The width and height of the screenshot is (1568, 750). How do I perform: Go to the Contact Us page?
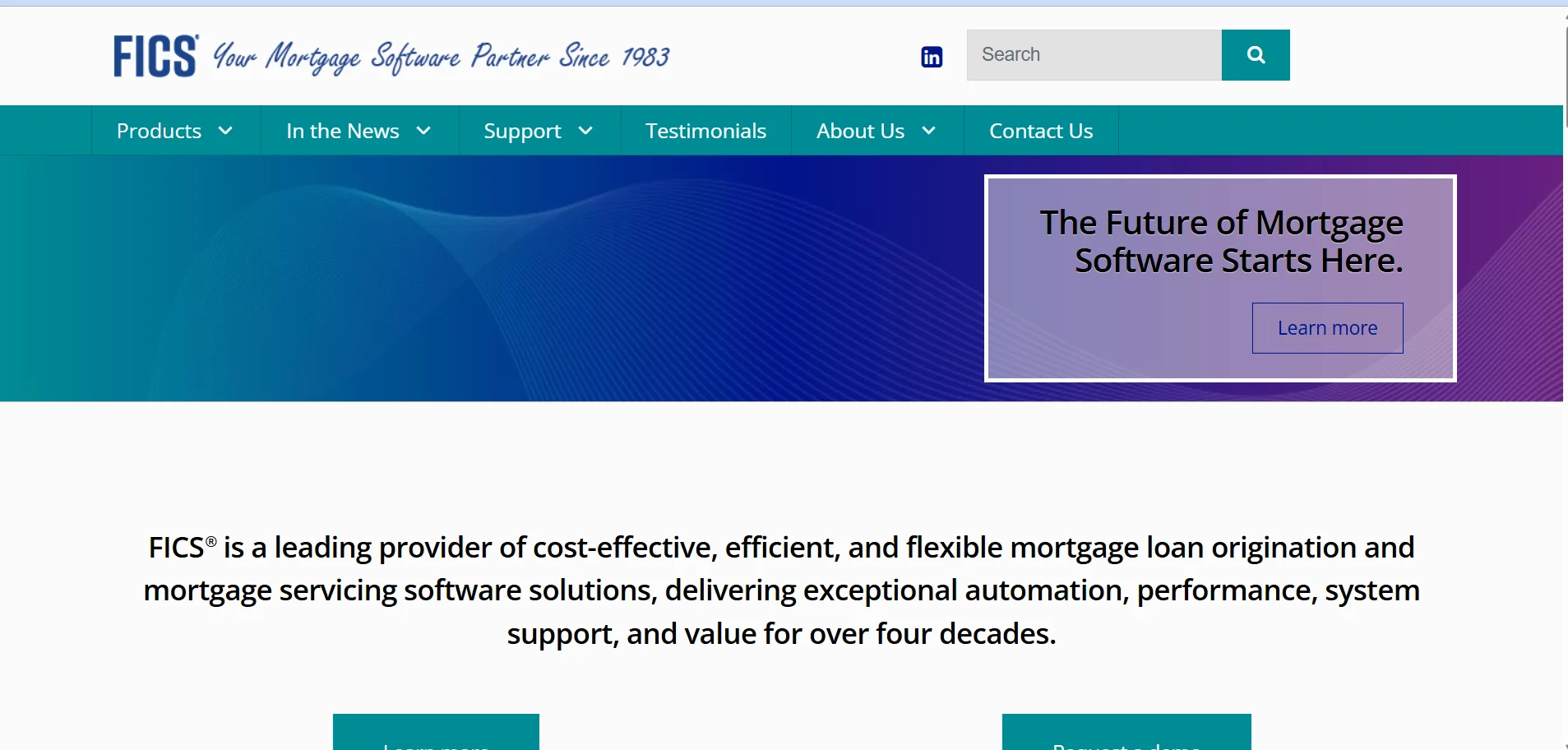[1041, 131]
